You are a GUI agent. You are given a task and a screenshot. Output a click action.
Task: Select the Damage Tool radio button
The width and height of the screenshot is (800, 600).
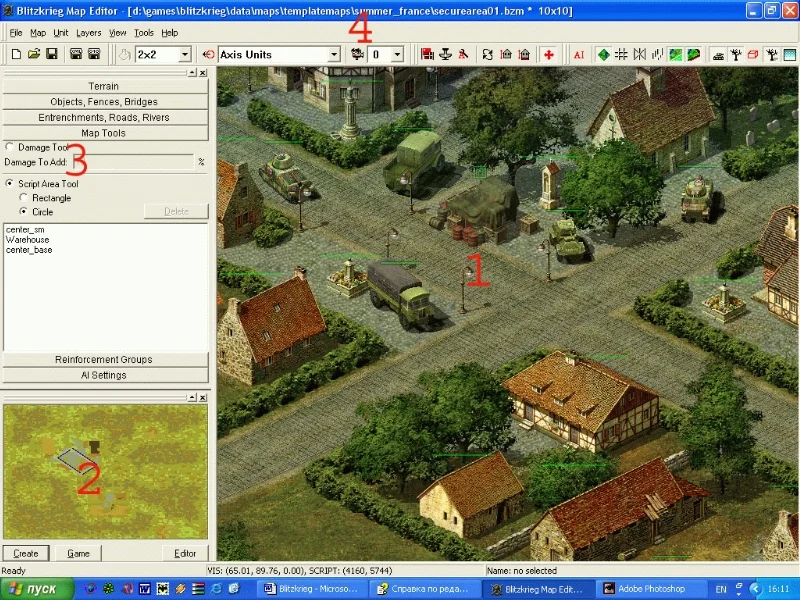10,147
